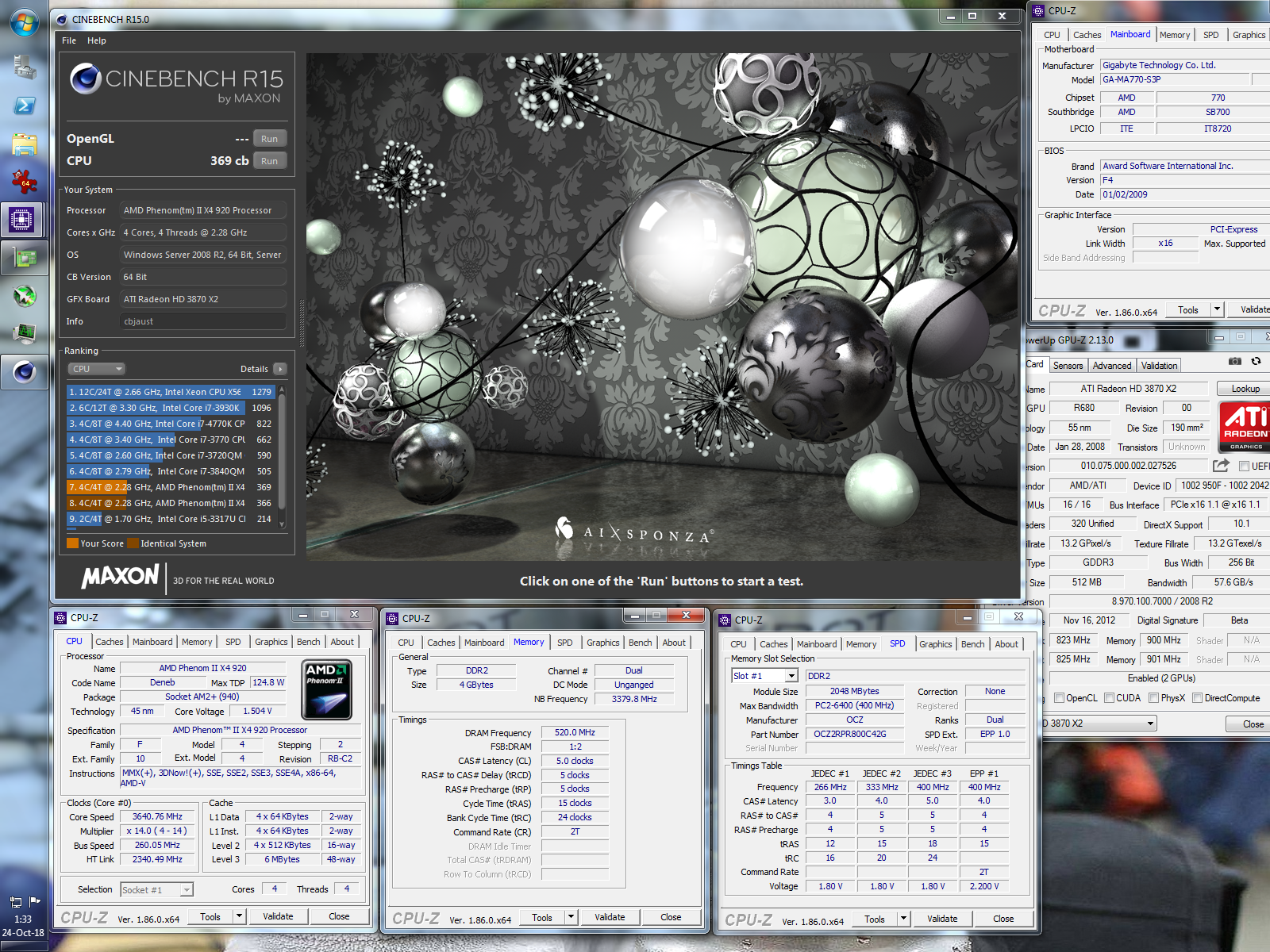The image size is (1270, 952).
Task: Open About tab in CPU-Z SPD window
Action: (1006, 644)
